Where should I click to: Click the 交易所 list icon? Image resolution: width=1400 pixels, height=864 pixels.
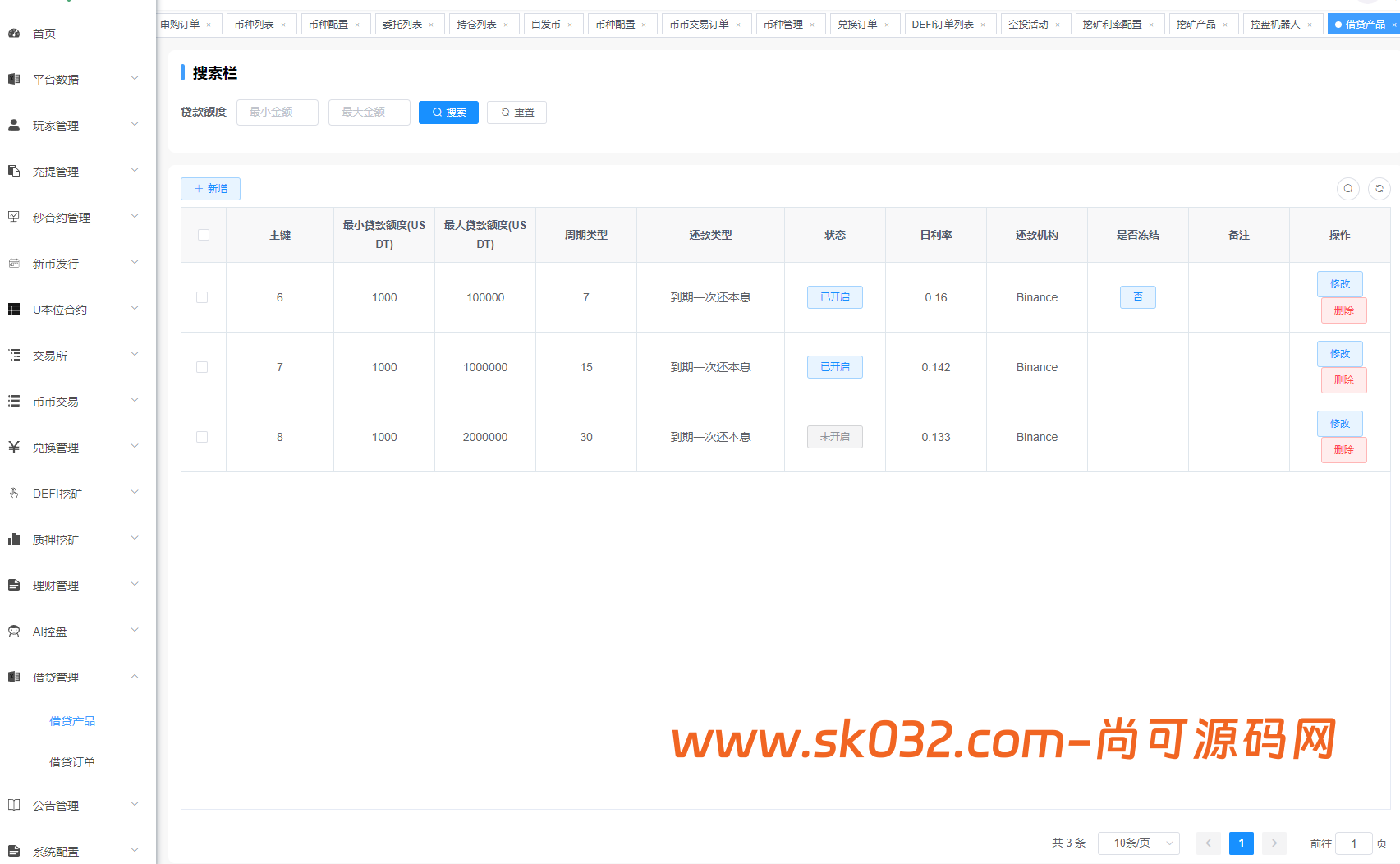14,356
